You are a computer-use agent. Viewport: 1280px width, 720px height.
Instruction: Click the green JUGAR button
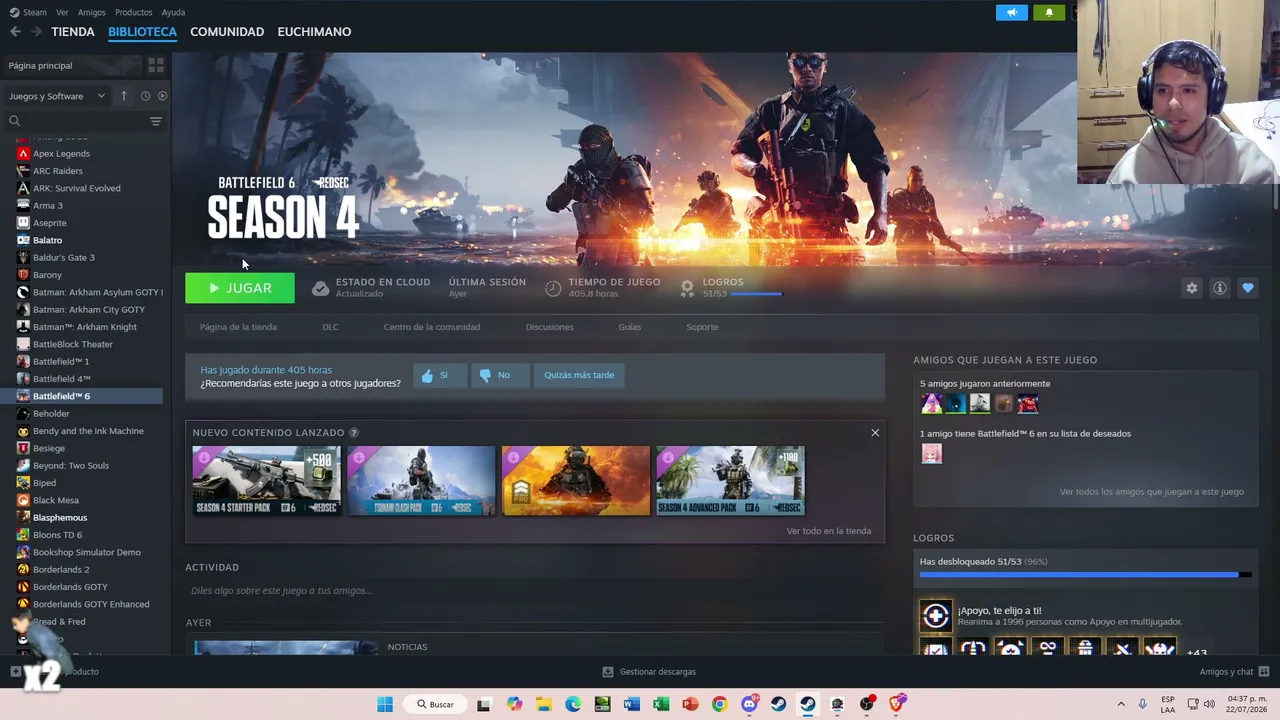pos(240,288)
